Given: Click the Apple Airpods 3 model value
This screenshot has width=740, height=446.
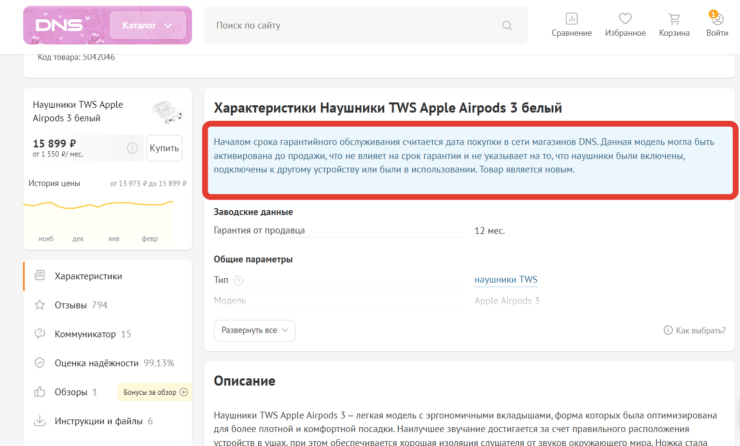Looking at the screenshot, I should coord(507,301).
